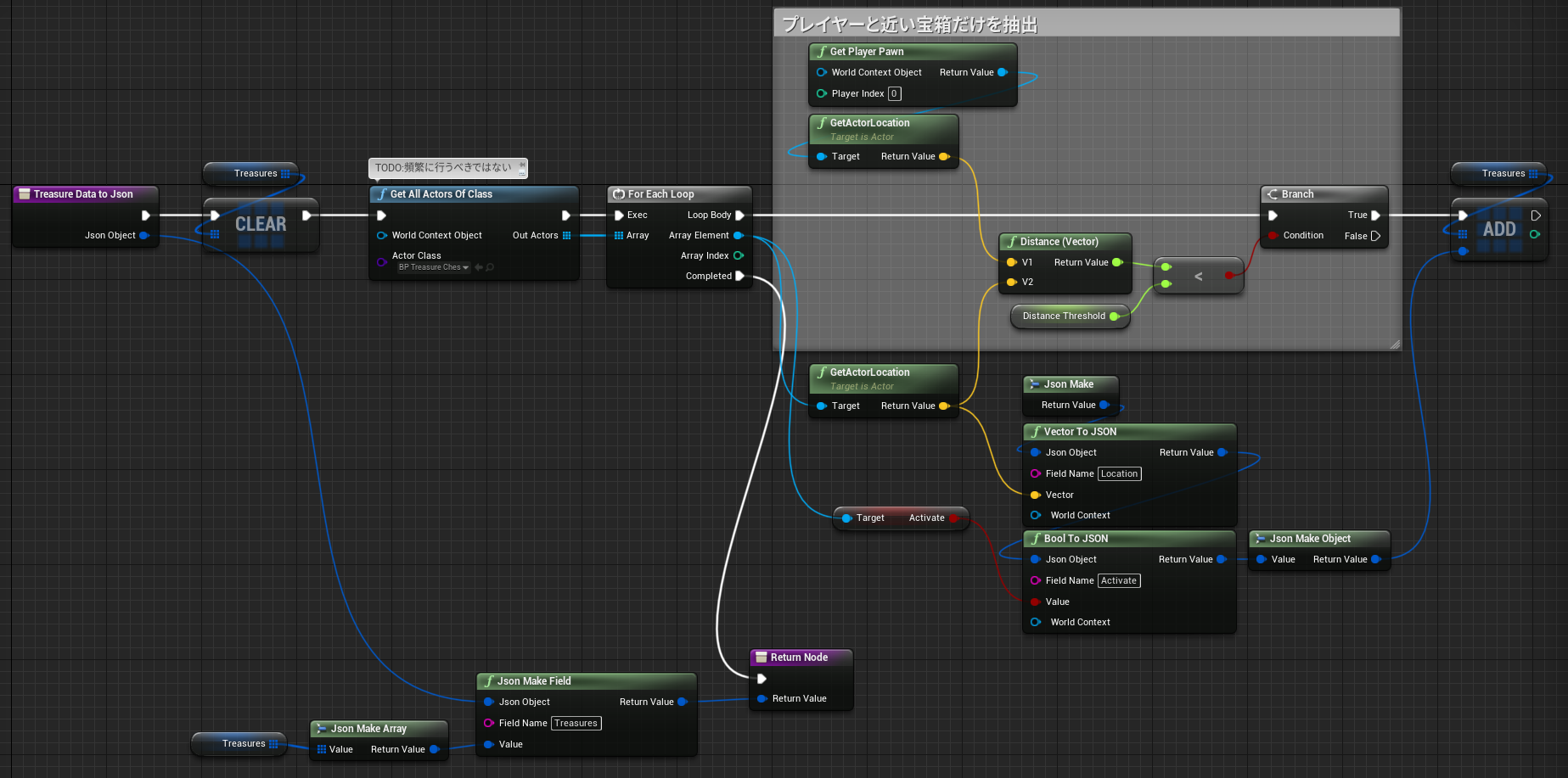This screenshot has height=778, width=1568.
Task: Click Distance Threshold output pin
Action: (1115, 316)
